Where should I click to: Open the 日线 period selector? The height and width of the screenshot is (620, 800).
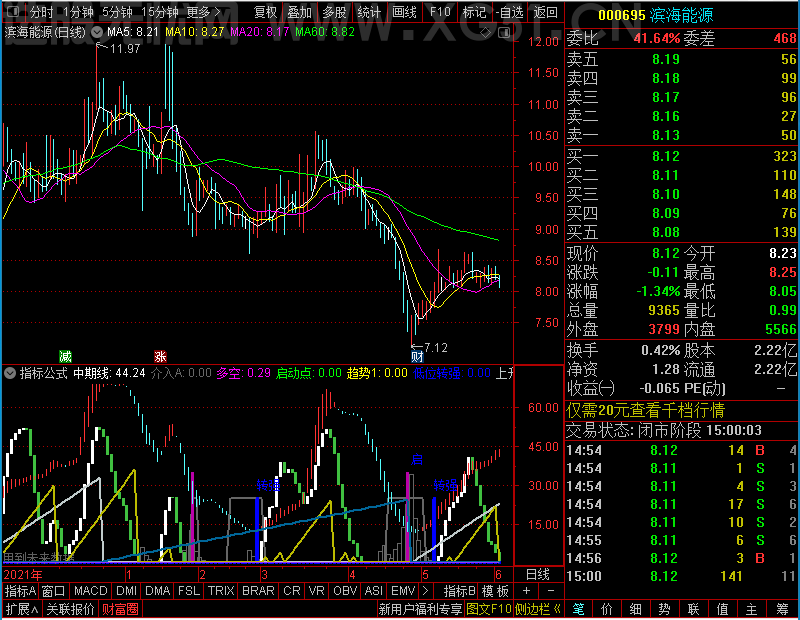538,575
